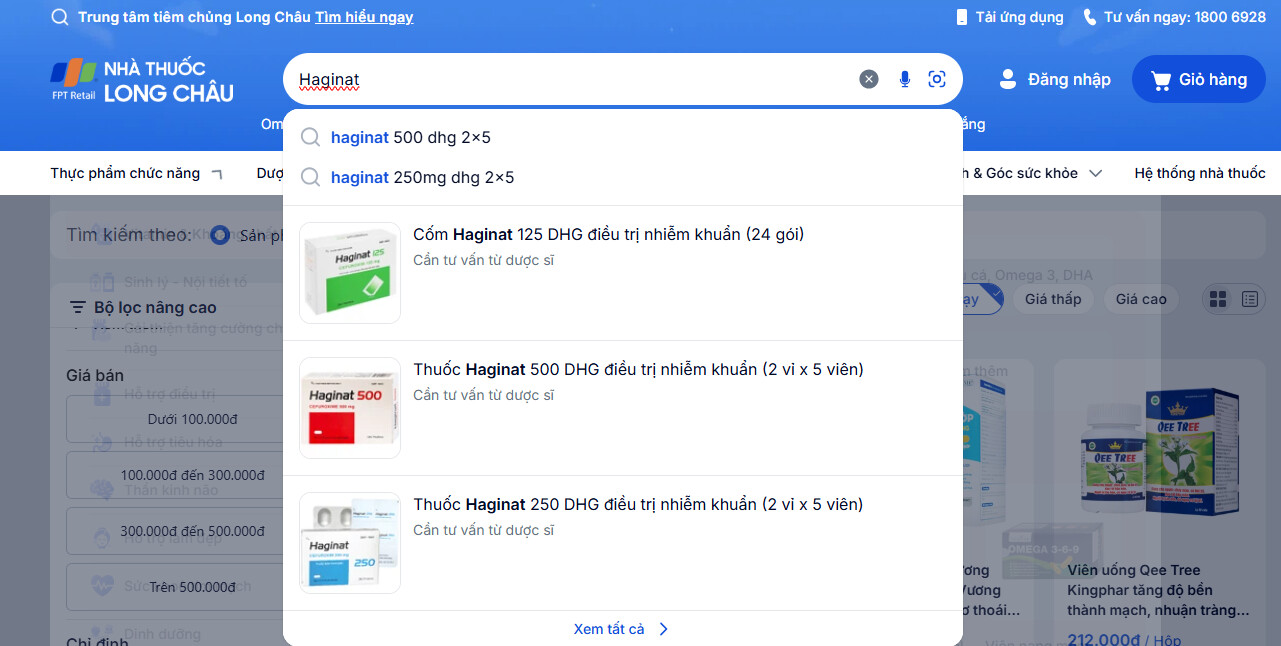Click the shopping cart icon in Giỏ hàng

1161,80
